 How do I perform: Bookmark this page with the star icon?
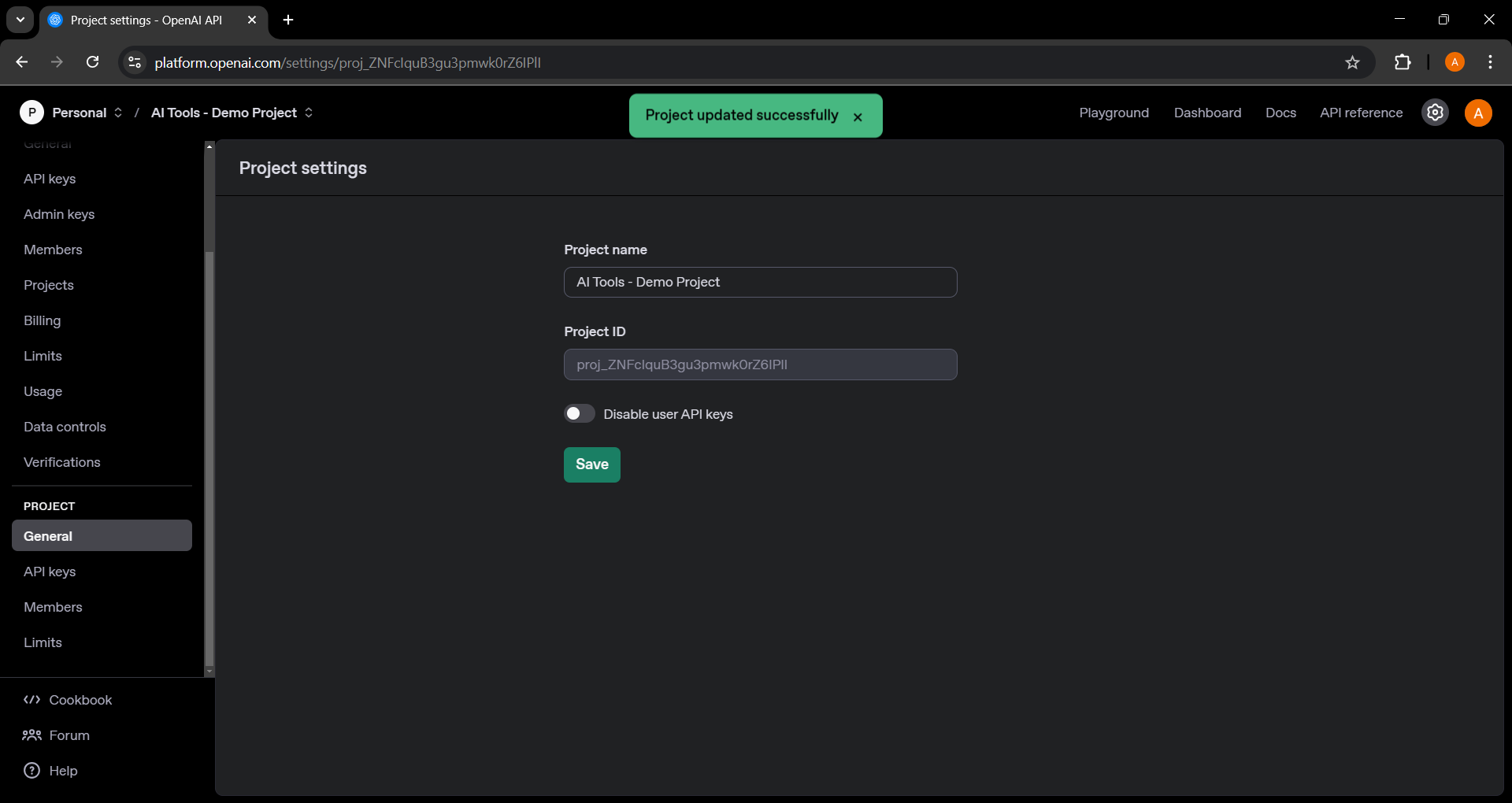1352,62
